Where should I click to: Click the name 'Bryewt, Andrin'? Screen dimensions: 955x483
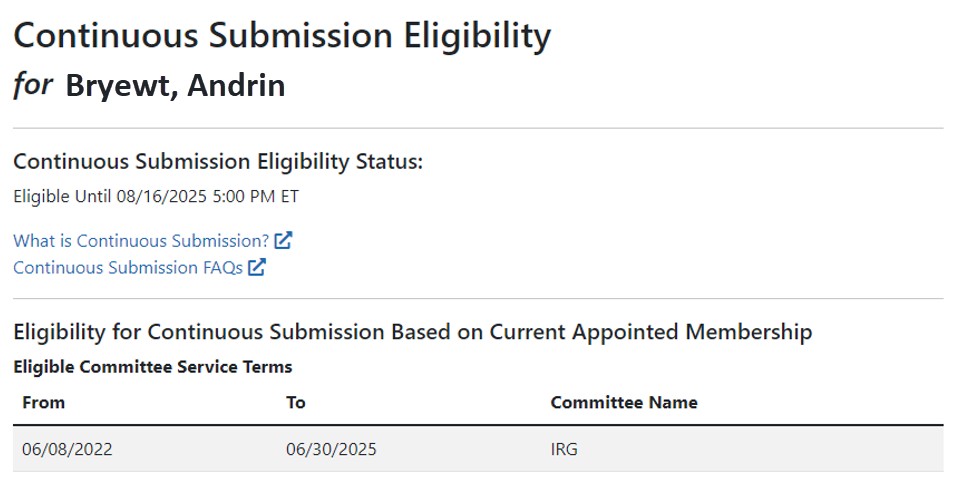pyautogui.click(x=175, y=86)
